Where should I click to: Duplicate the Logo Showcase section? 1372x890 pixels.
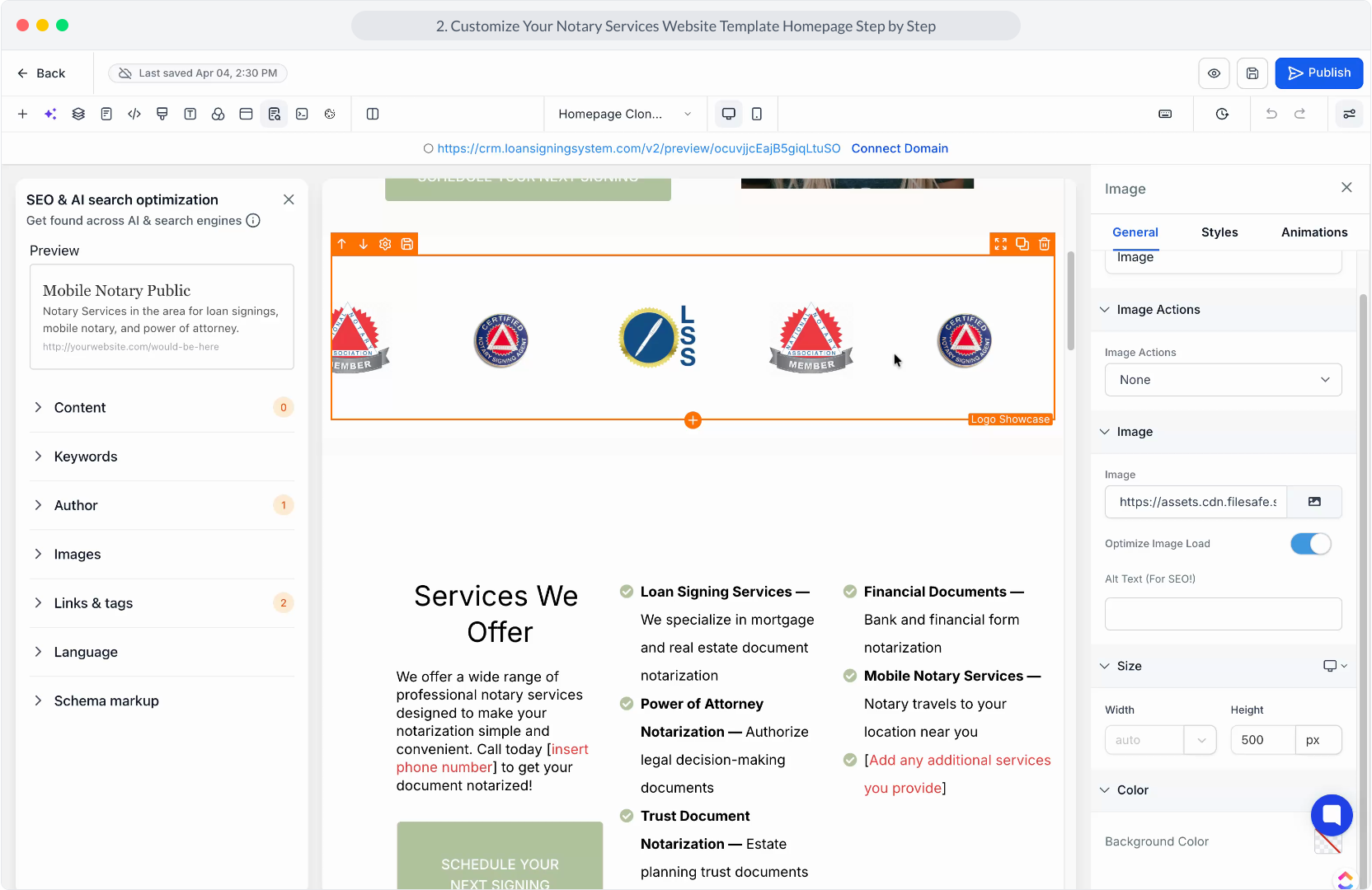tap(1022, 244)
